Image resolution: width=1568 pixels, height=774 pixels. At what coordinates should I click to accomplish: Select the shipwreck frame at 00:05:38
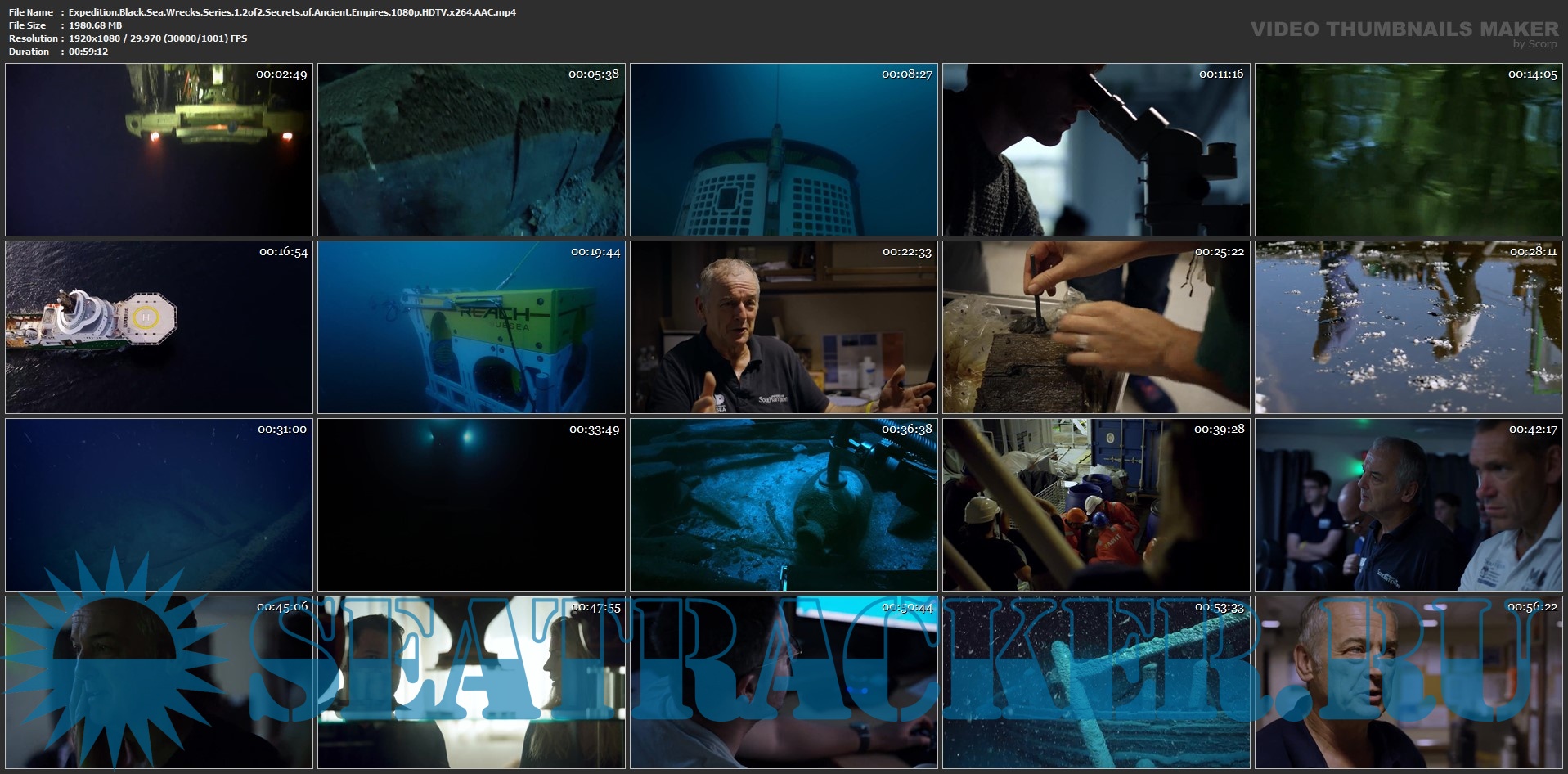[471, 150]
